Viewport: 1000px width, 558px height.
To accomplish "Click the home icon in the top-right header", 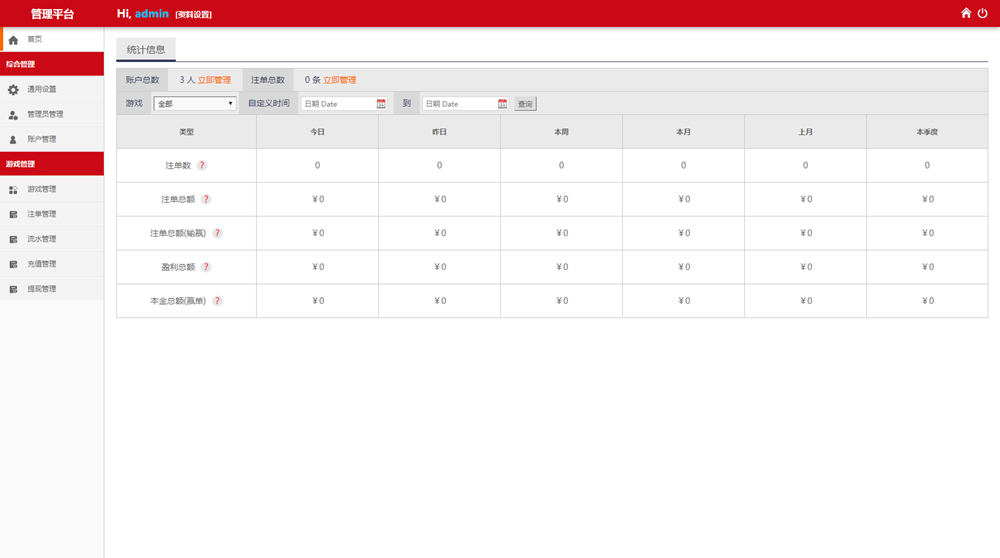I will point(966,13).
